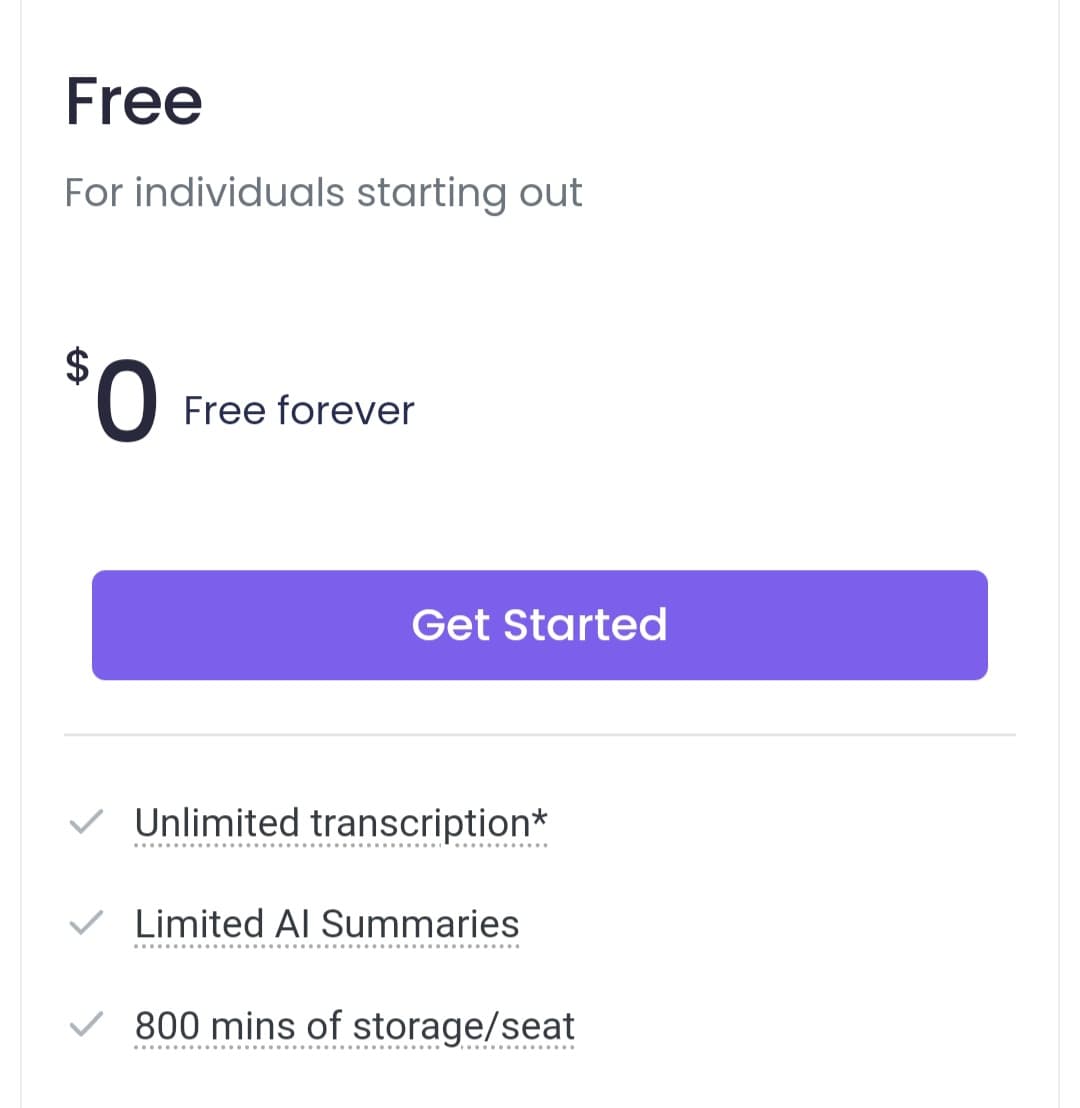Select the checkmark next to Limited AI Summaries
1080x1108 pixels.
coord(88,924)
